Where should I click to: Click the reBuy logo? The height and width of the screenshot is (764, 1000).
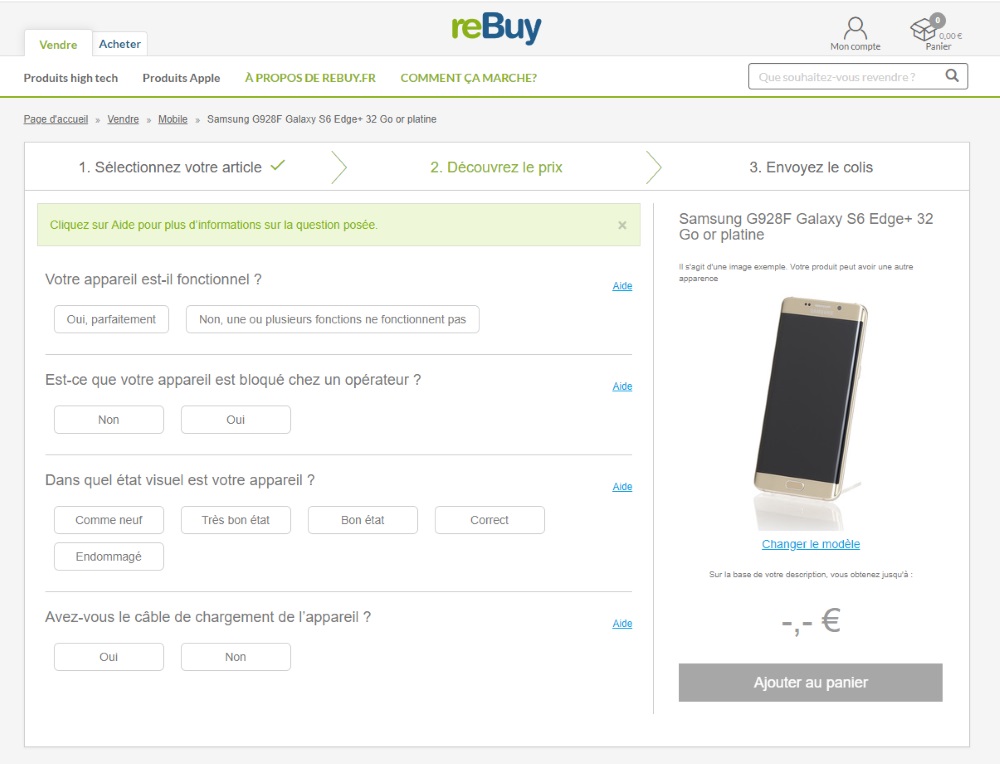(x=497, y=27)
